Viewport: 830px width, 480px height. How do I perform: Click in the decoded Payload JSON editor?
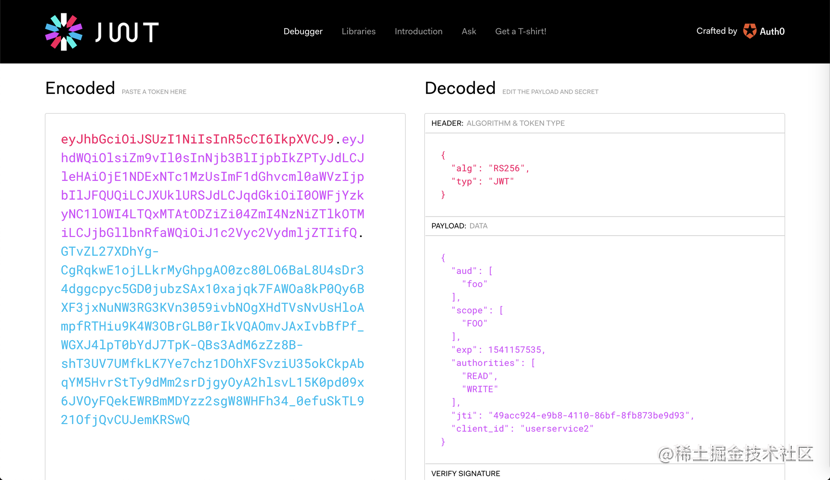pyautogui.click(x=605, y=349)
